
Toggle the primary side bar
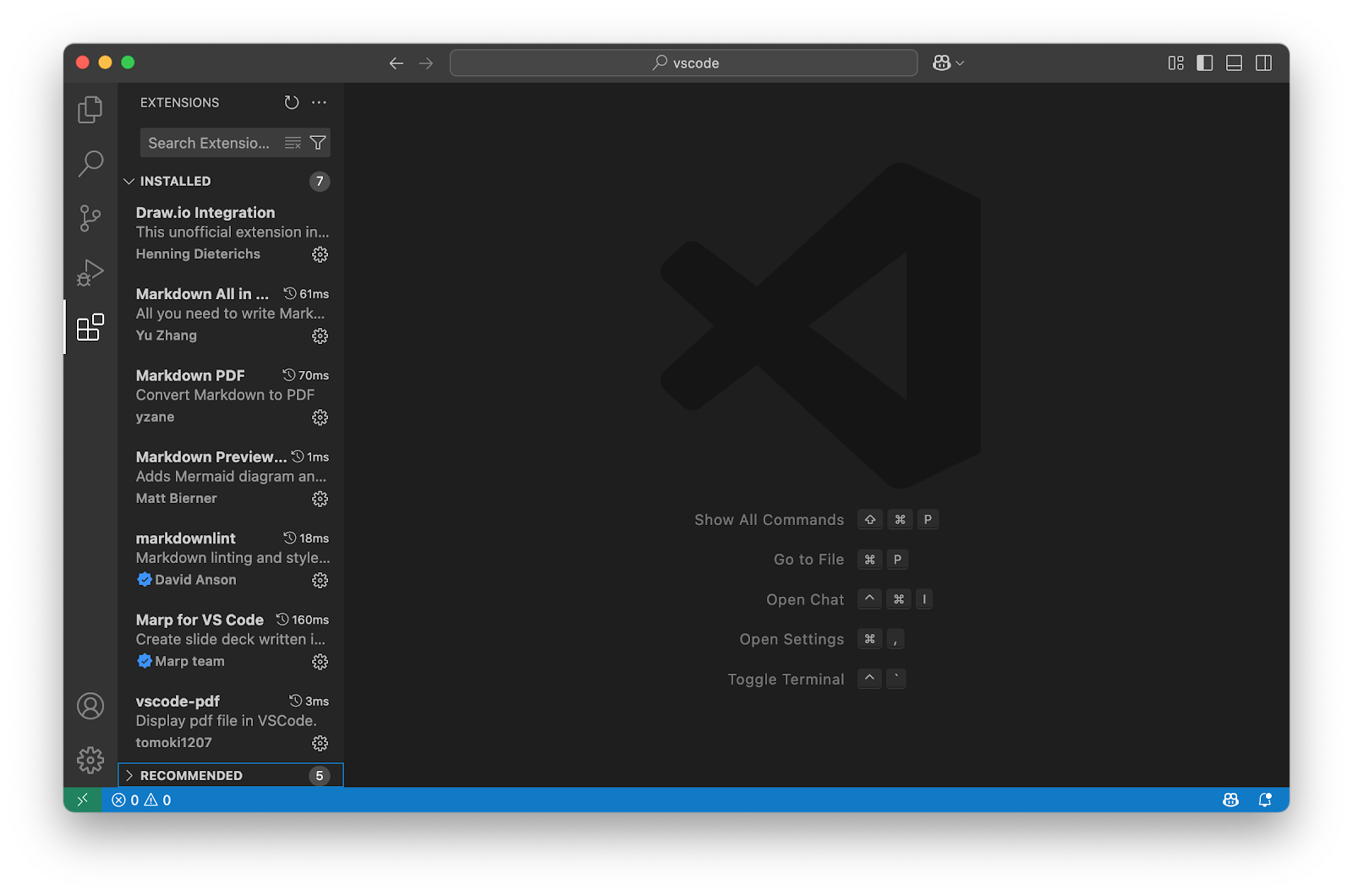(1205, 63)
